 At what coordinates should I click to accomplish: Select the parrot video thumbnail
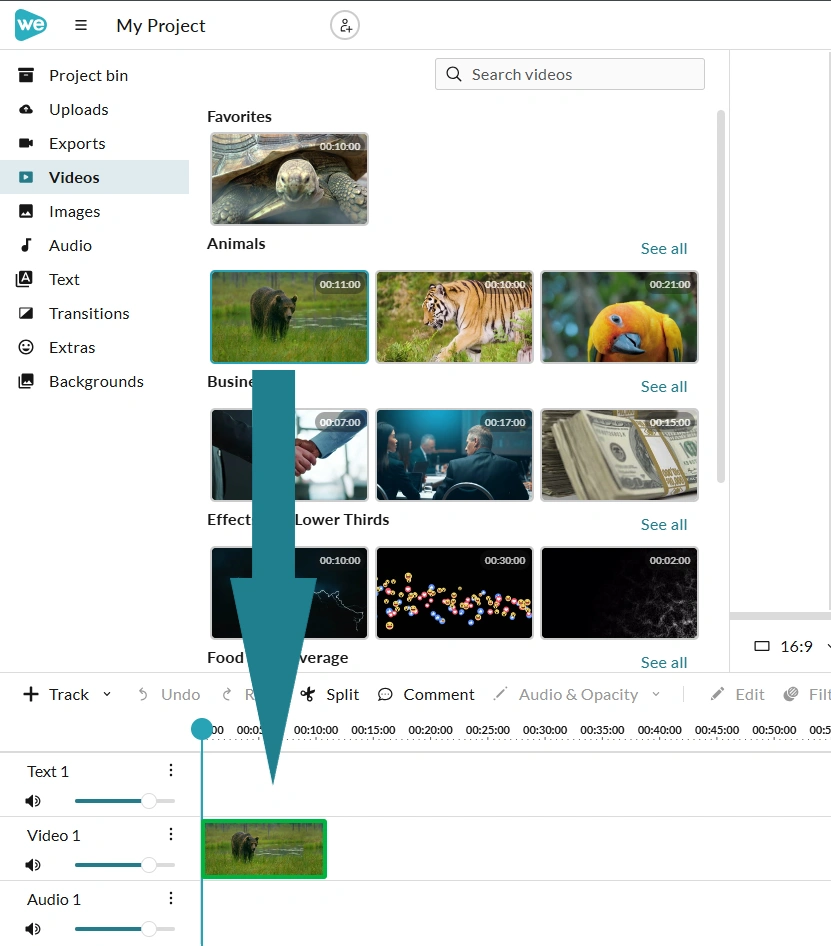pyautogui.click(x=619, y=317)
